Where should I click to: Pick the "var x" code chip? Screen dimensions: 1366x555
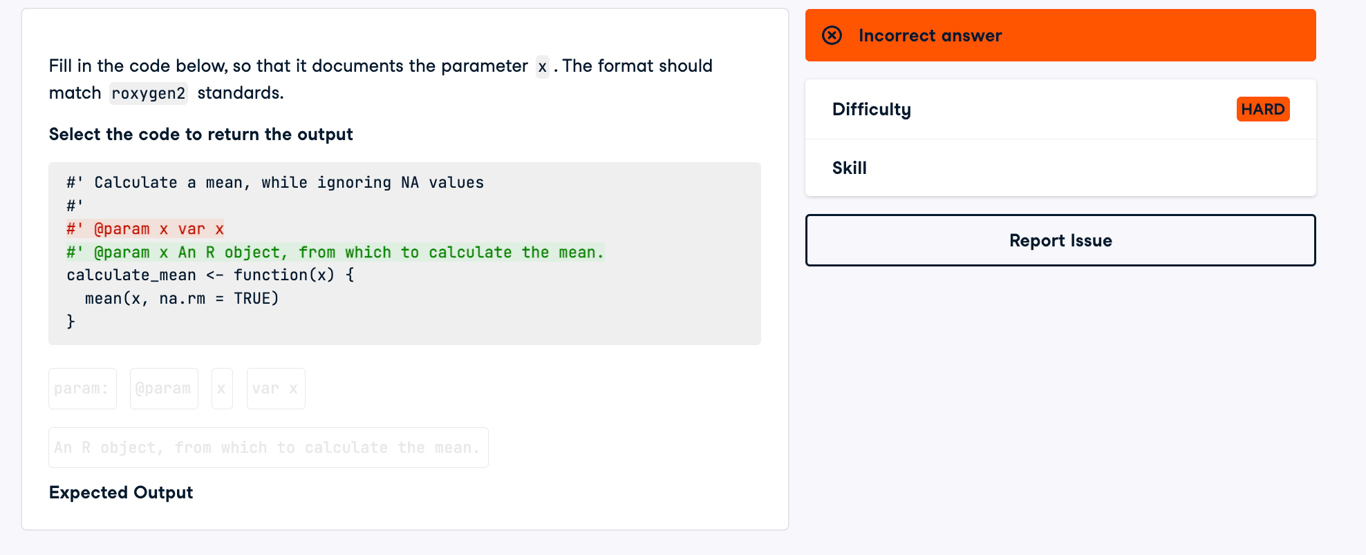[276, 389]
